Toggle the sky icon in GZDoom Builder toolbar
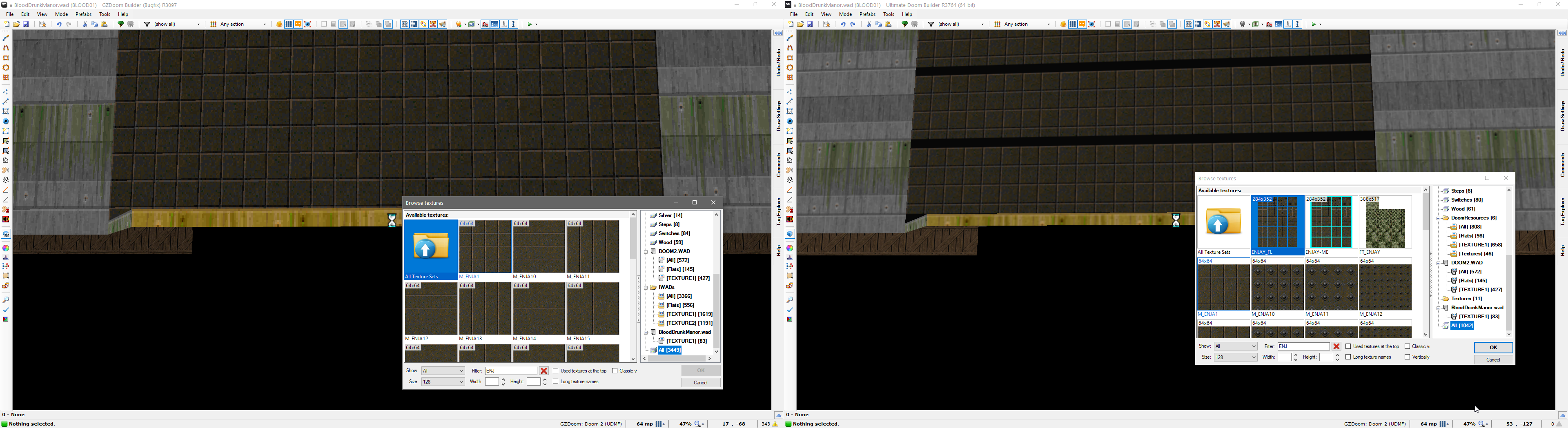The height and width of the screenshot is (428, 1568). point(495,24)
